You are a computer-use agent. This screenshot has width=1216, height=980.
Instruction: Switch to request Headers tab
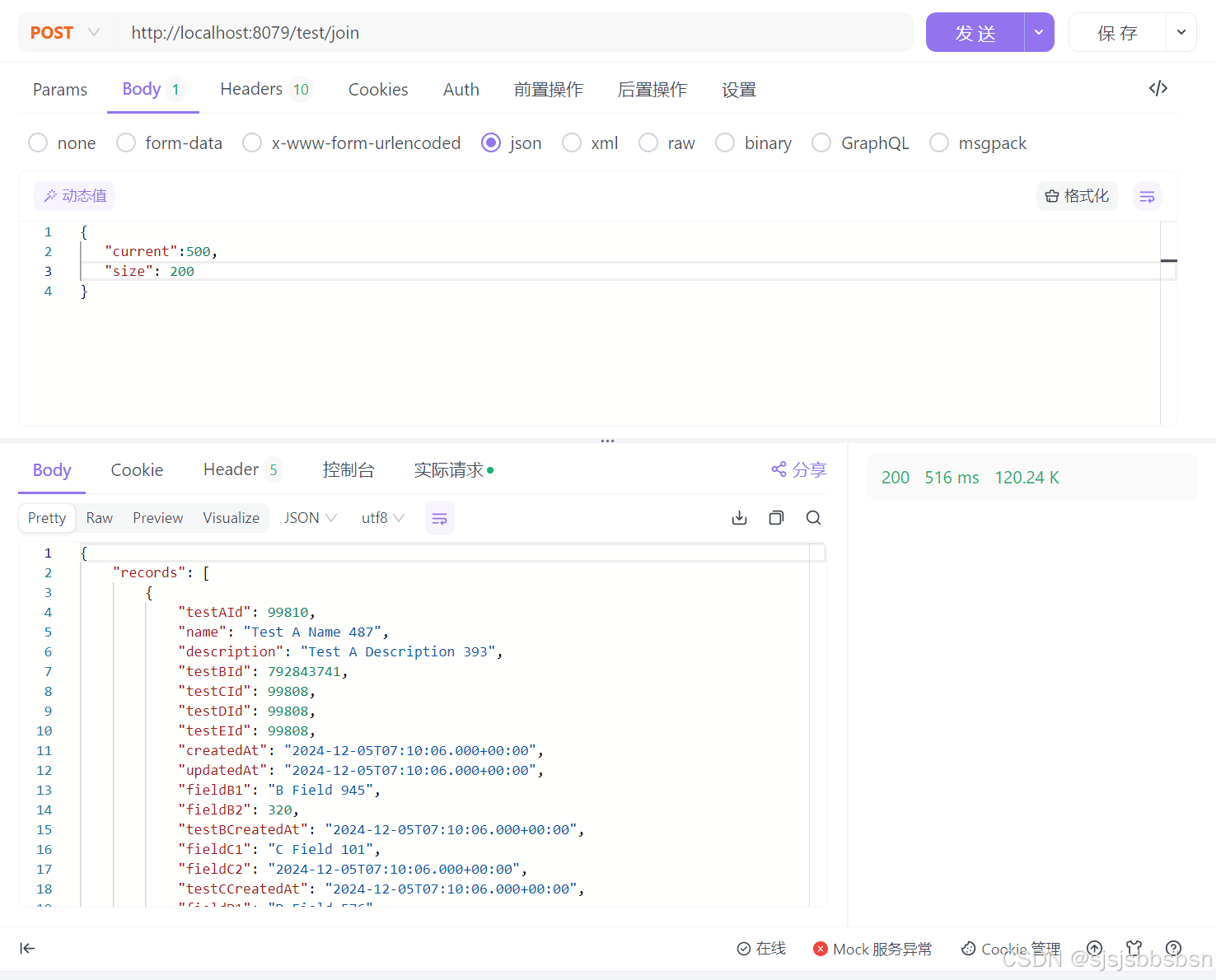(265, 89)
